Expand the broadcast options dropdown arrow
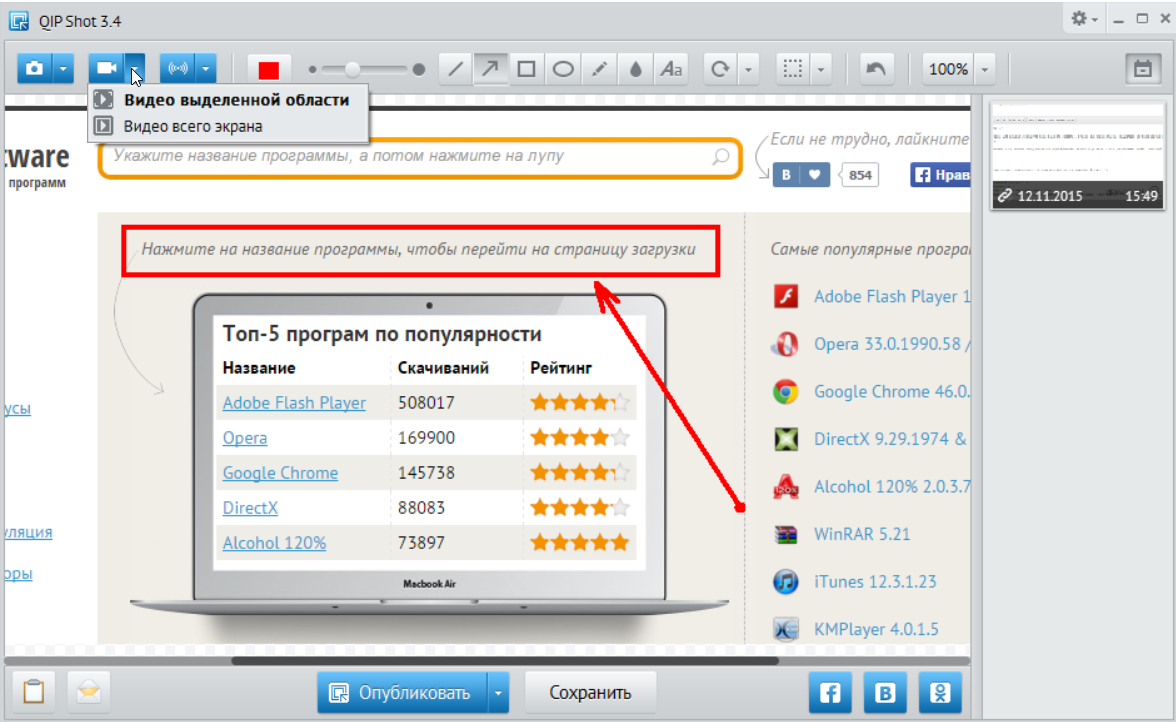1176x722 pixels. pos(206,69)
